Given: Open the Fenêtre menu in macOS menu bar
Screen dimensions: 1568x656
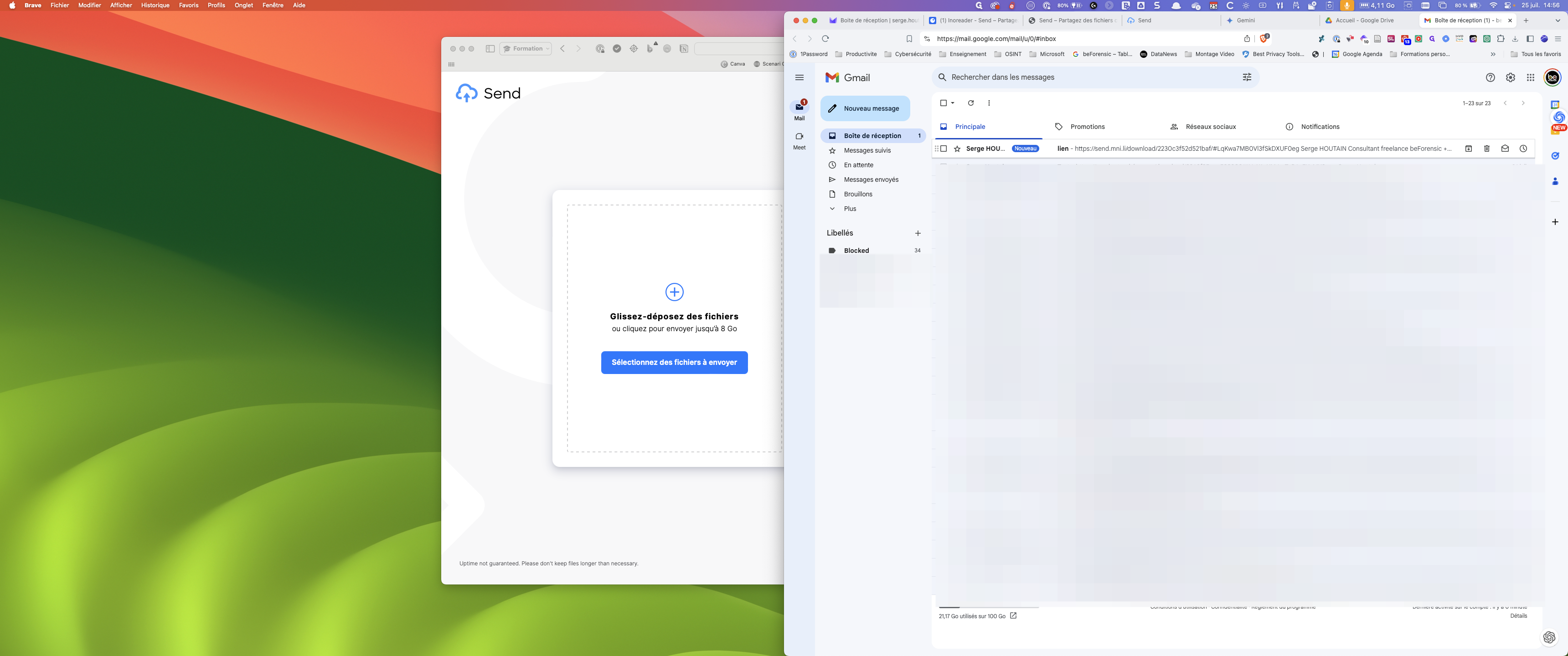Looking at the screenshot, I should [x=273, y=5].
